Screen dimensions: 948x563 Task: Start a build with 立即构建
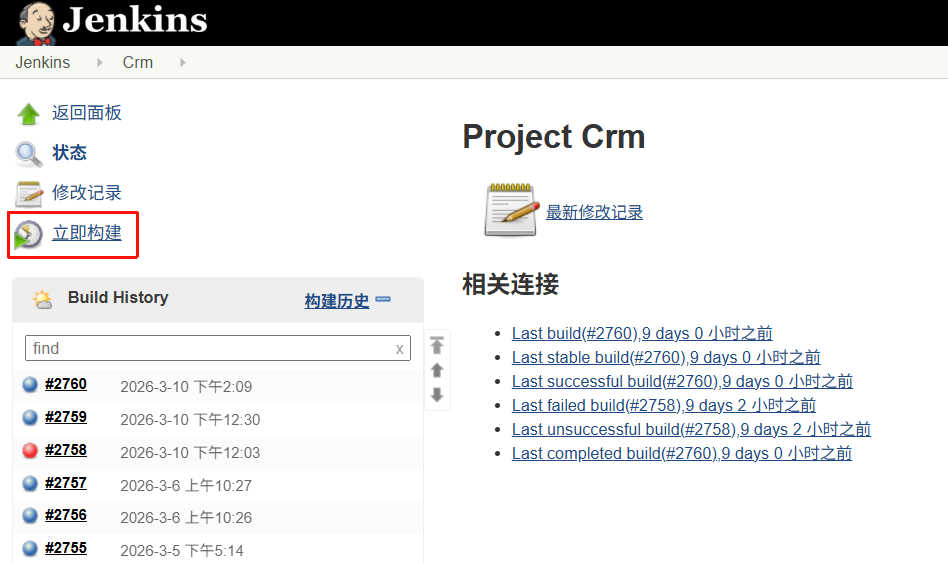pyautogui.click(x=86, y=233)
